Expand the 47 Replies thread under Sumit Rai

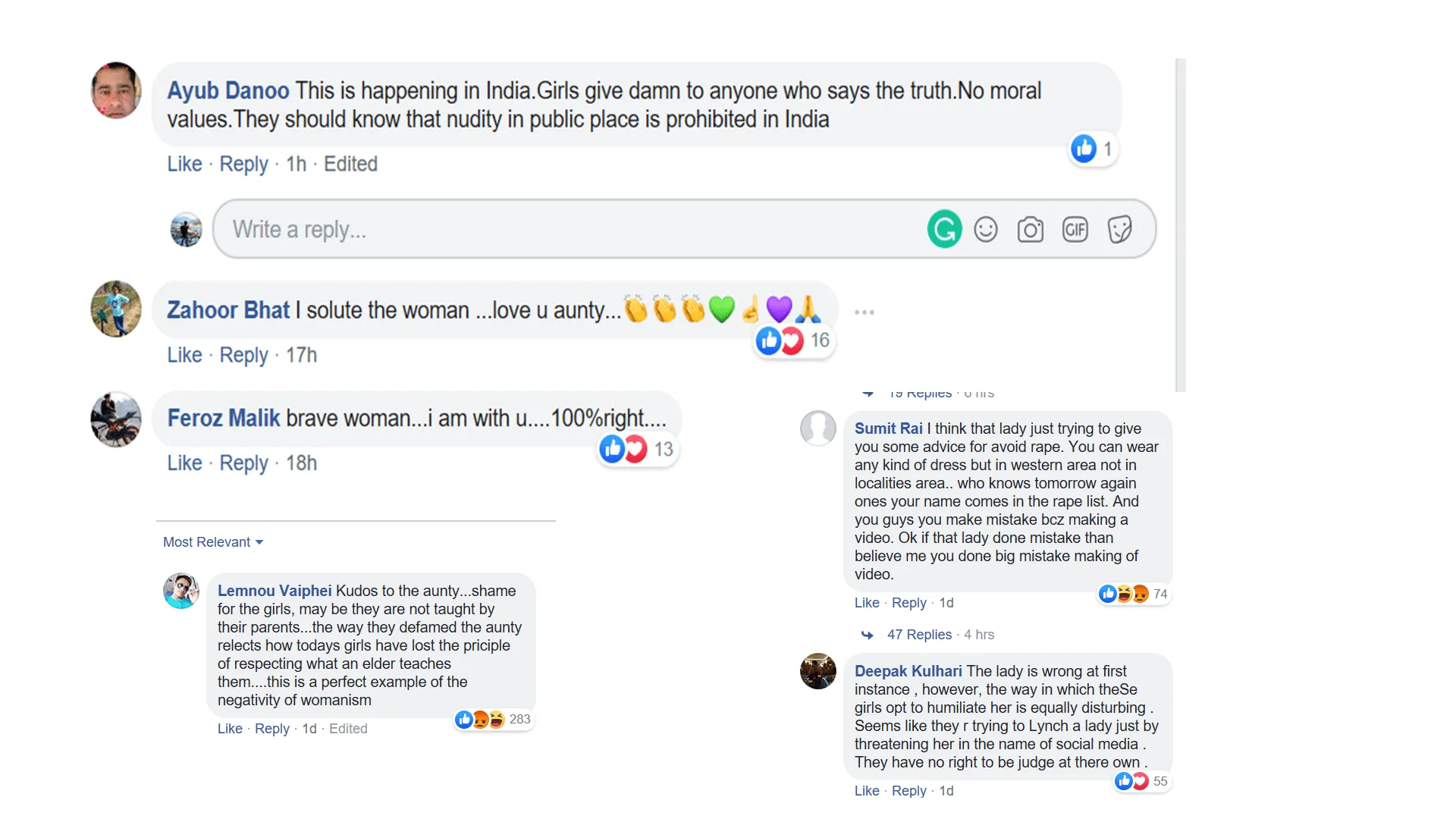[x=918, y=634]
